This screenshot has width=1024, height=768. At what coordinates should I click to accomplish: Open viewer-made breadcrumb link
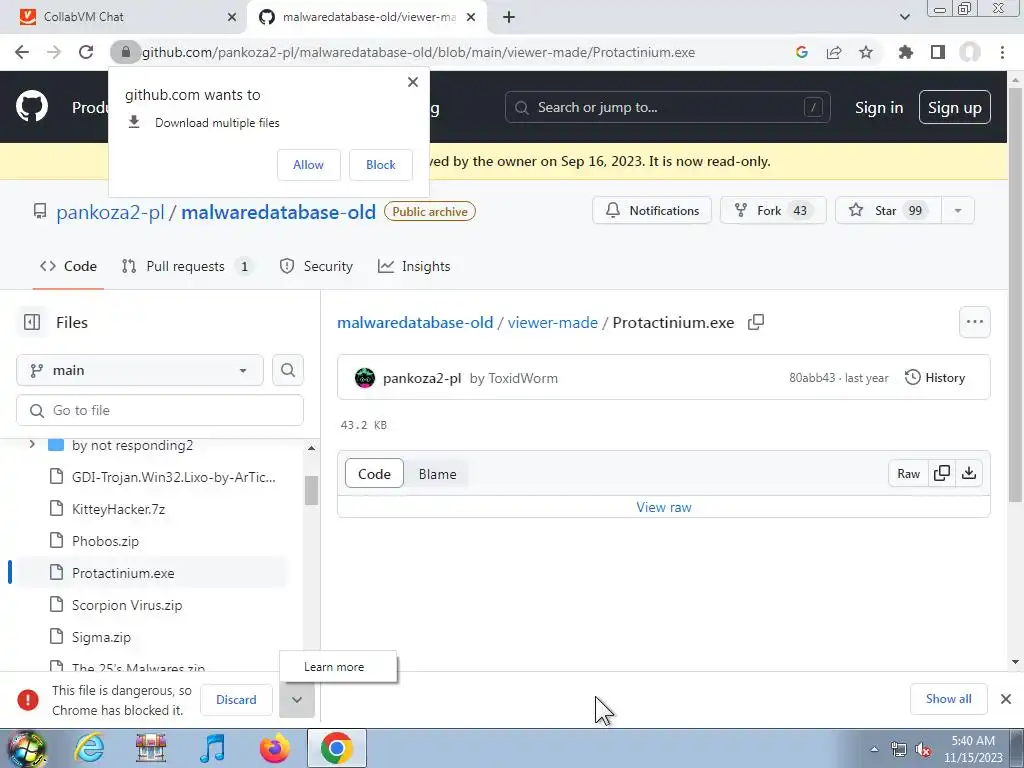pyautogui.click(x=552, y=323)
